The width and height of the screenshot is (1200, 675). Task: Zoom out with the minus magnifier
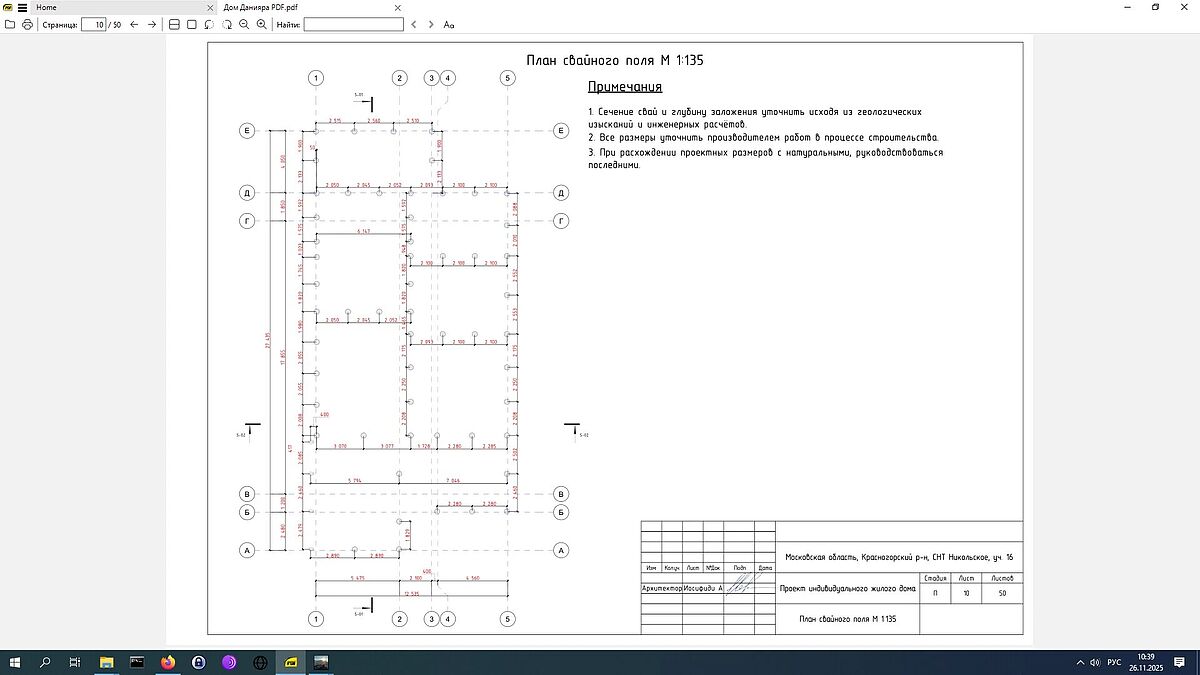click(244, 24)
